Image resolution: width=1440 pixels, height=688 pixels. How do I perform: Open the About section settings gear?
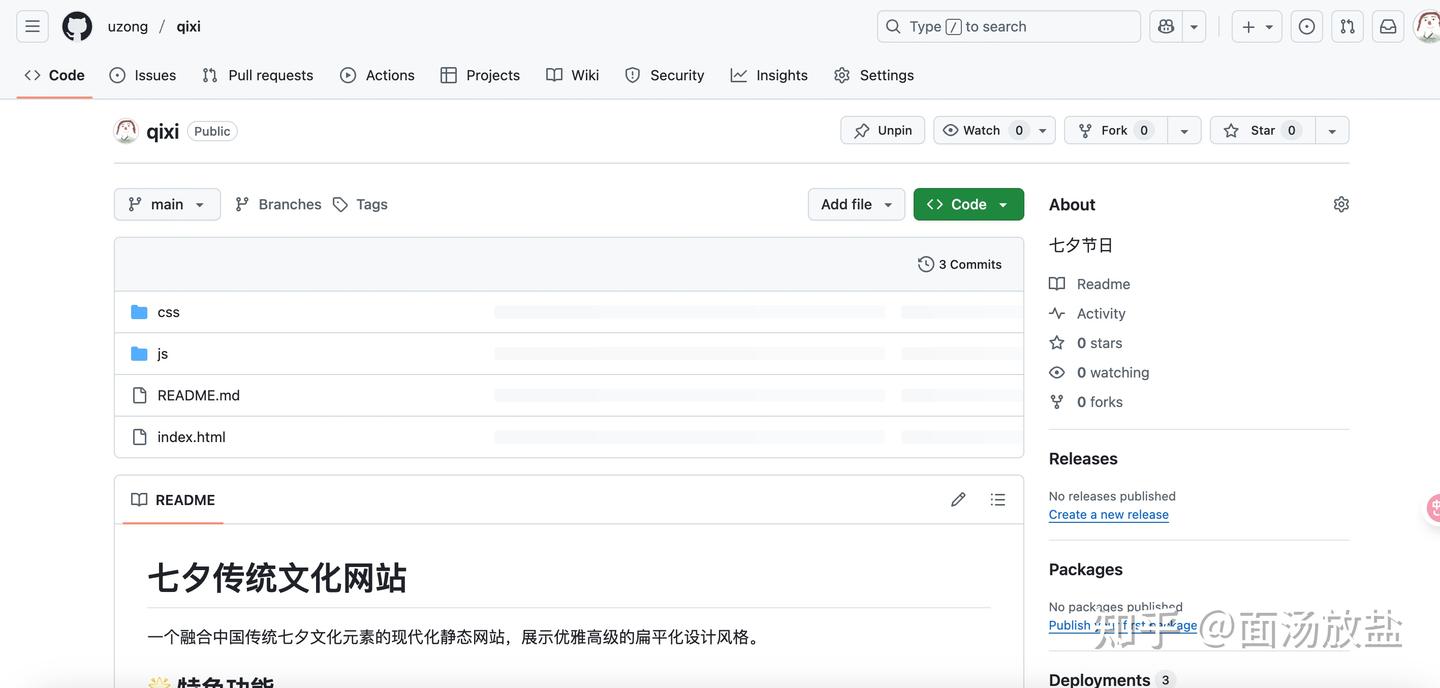(x=1340, y=203)
